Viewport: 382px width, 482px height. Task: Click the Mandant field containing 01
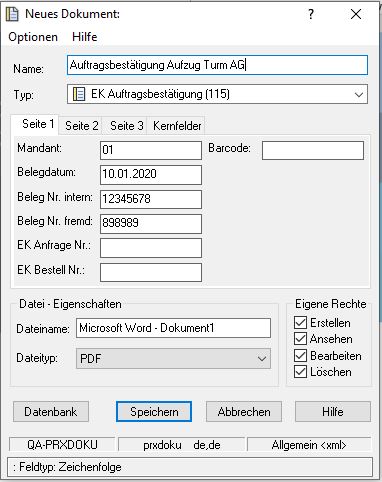point(151,150)
